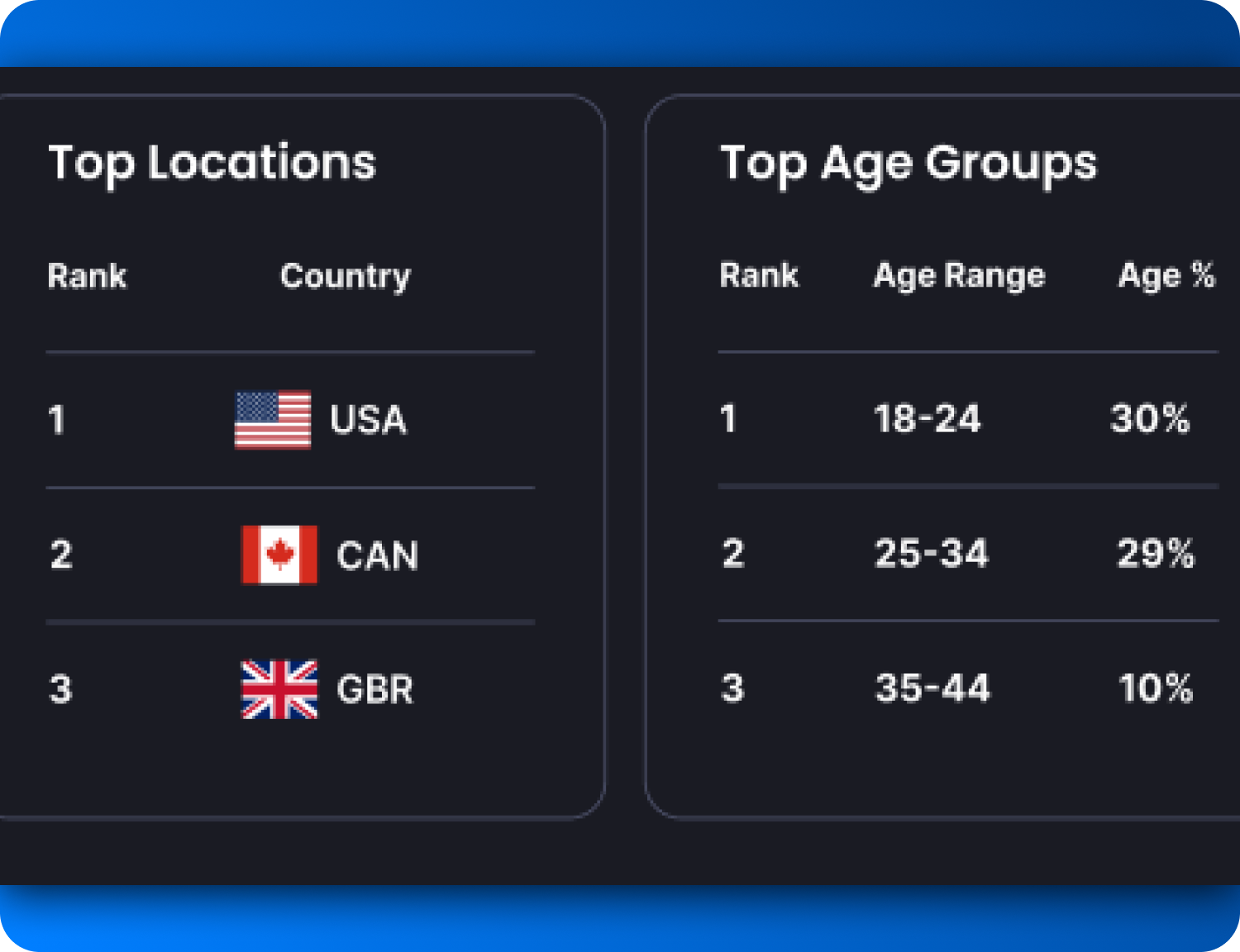
Task: Click the Great Britain flag icon
Action: [279, 689]
